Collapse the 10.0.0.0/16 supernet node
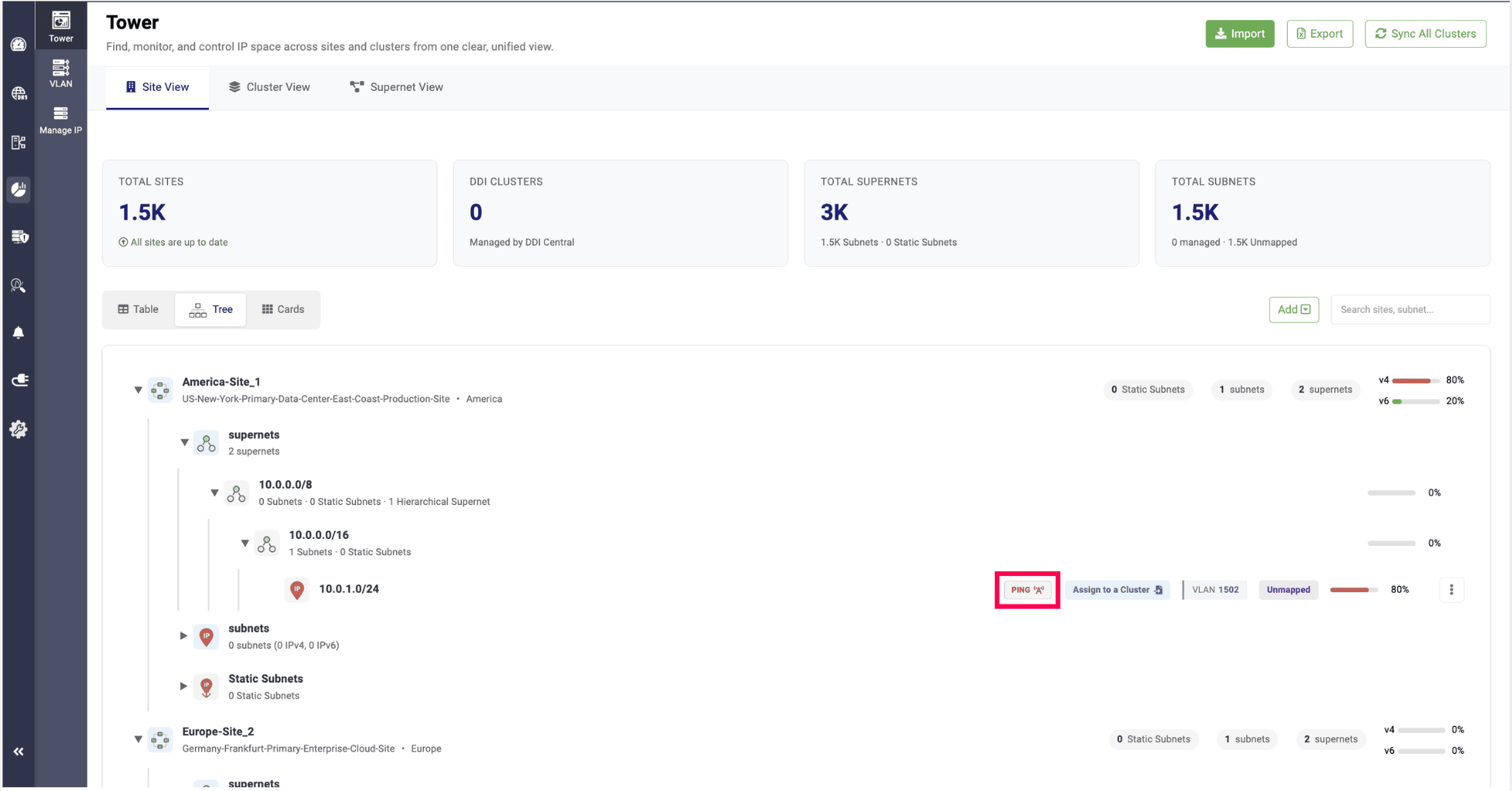This screenshot has height=791, width=1512. [245, 543]
